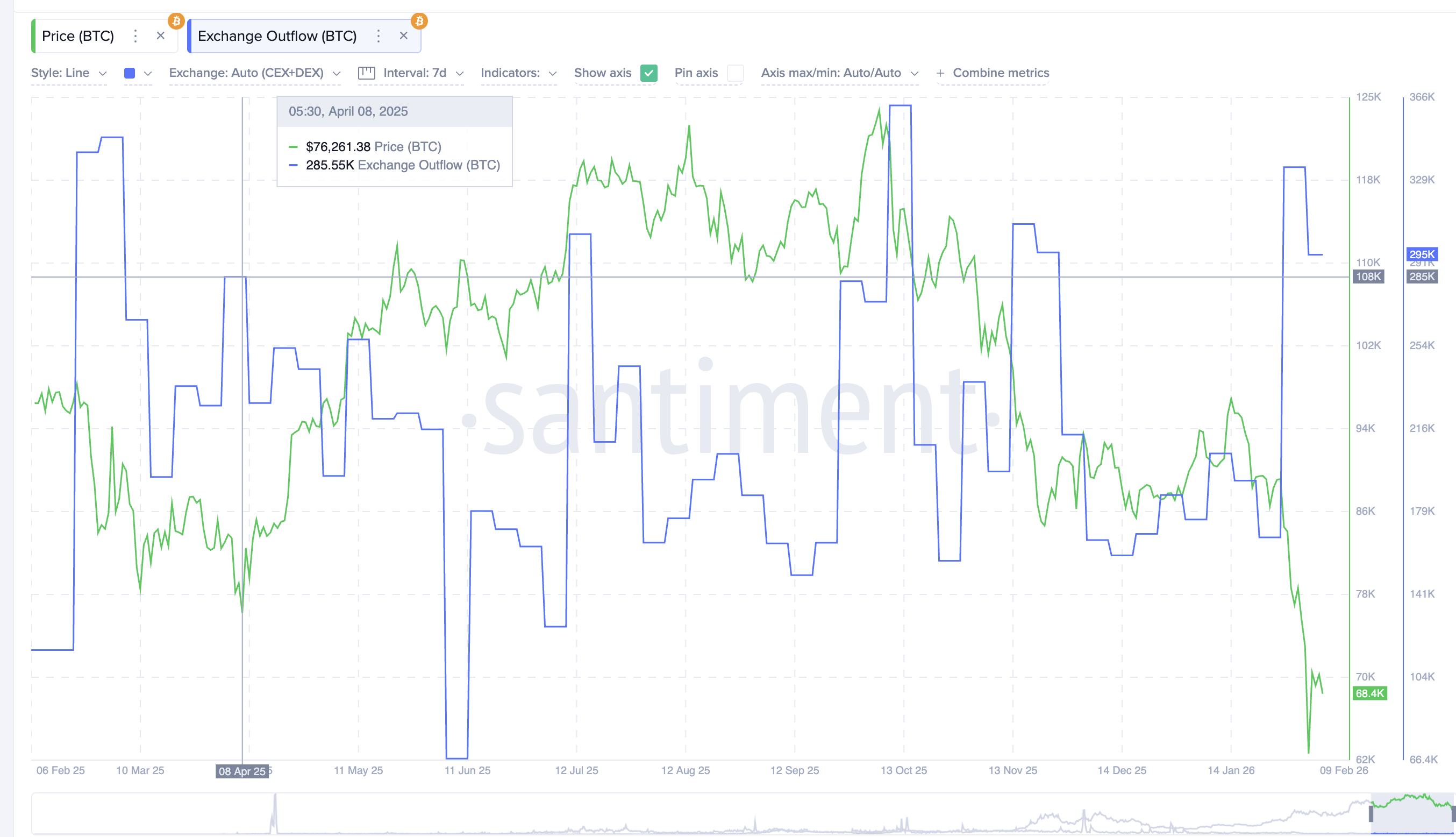
Task: Click Bitcoin badge on Price tab
Action: 176,22
